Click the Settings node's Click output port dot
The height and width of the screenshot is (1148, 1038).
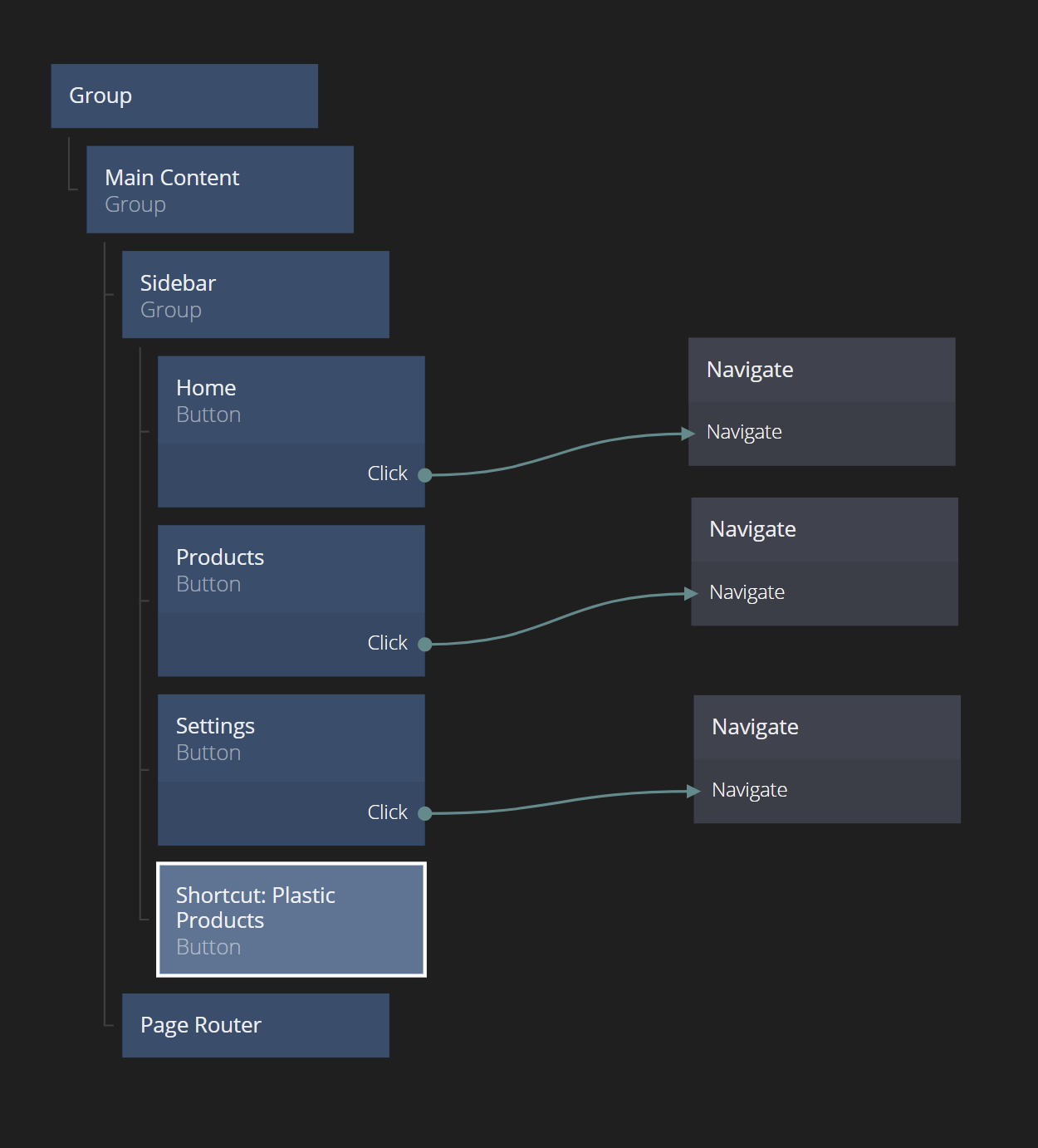click(x=424, y=813)
